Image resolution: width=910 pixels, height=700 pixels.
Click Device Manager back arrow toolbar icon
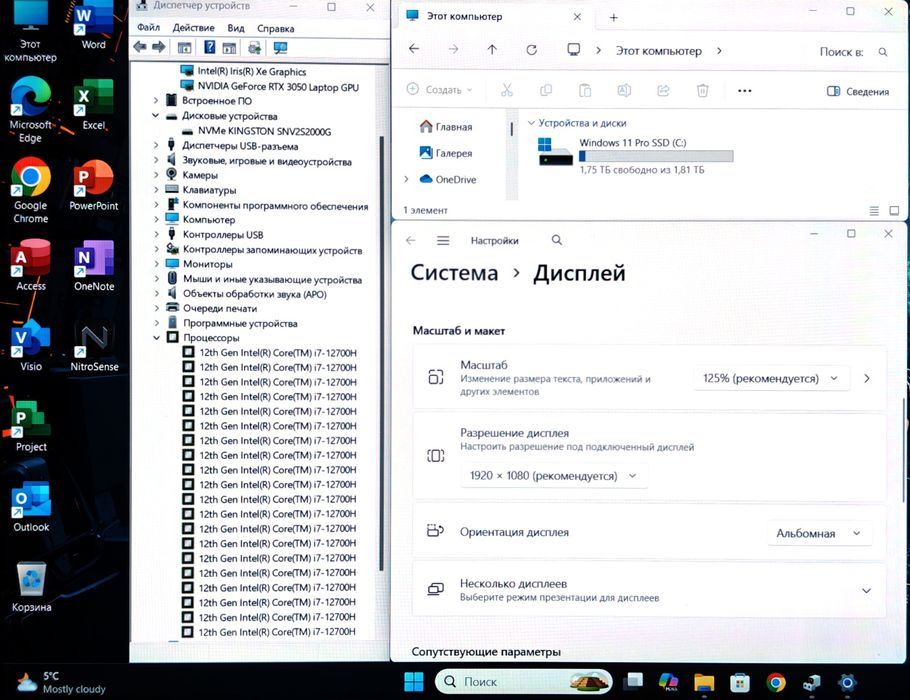[x=140, y=47]
